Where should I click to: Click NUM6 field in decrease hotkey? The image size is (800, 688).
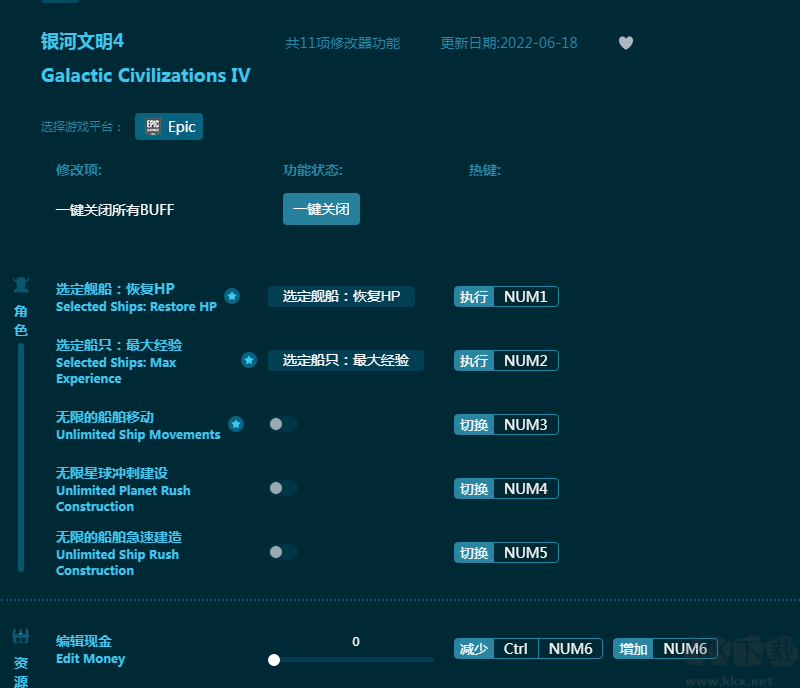(x=570, y=649)
